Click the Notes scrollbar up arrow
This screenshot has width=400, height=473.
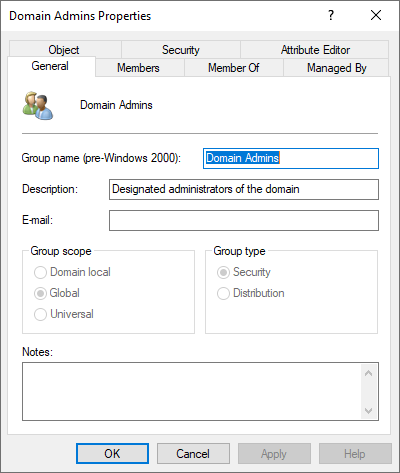click(x=368, y=373)
